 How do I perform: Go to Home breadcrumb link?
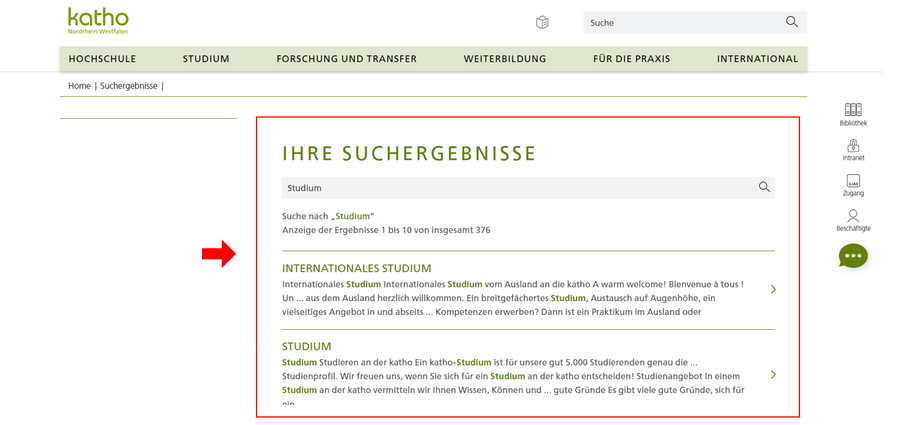click(79, 86)
